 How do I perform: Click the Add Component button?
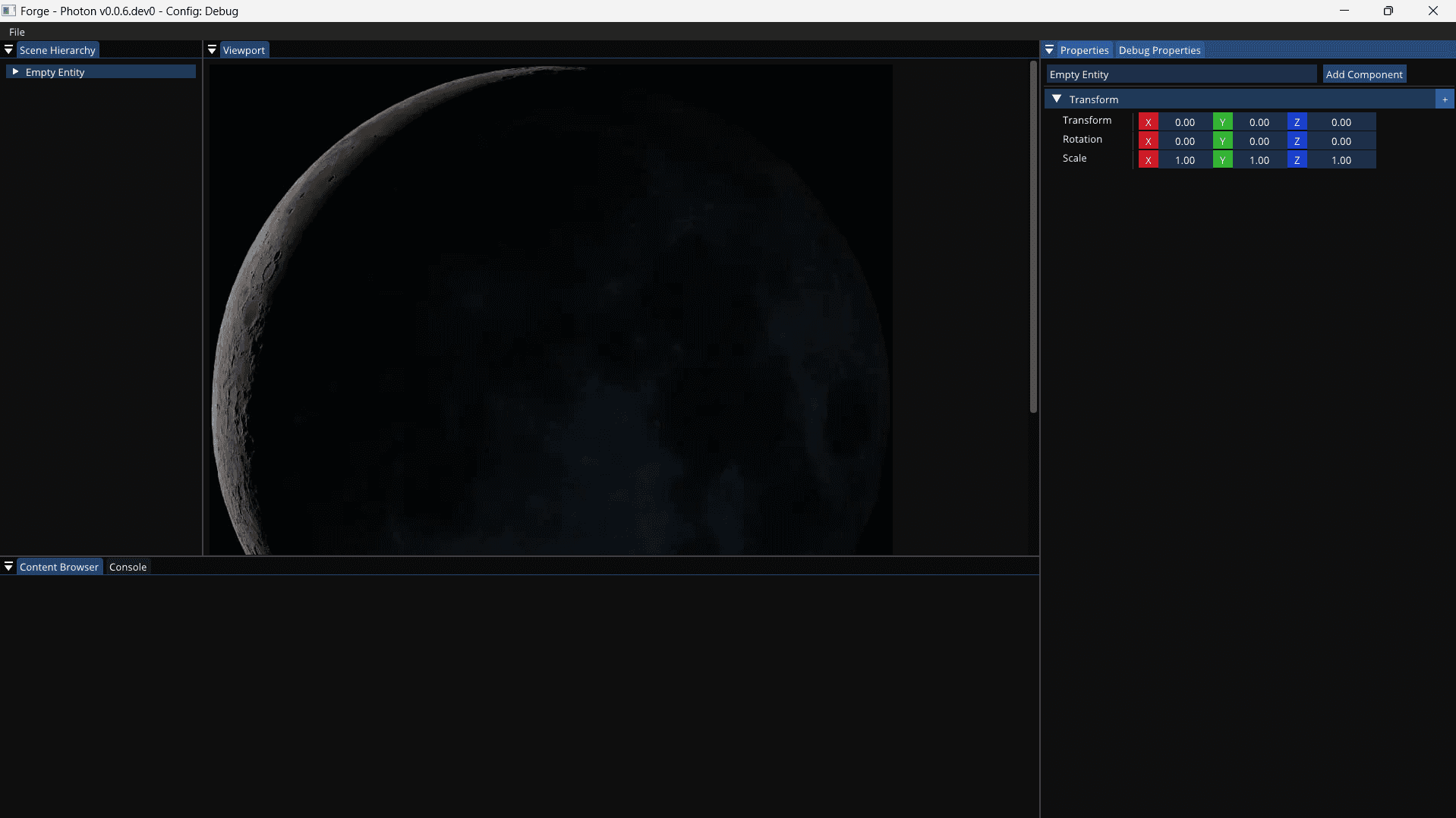(1363, 74)
